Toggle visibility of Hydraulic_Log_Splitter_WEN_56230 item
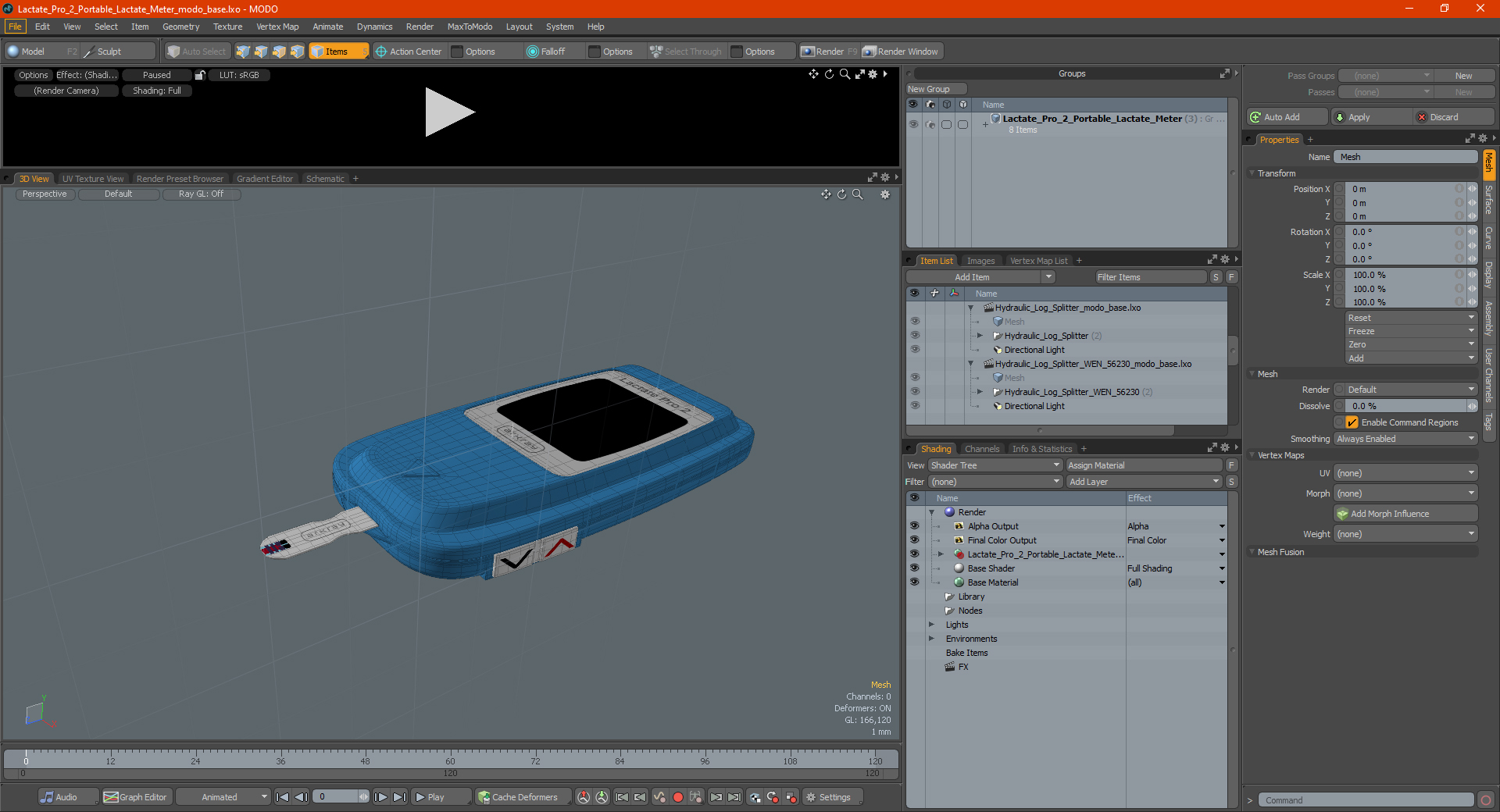 [915, 392]
